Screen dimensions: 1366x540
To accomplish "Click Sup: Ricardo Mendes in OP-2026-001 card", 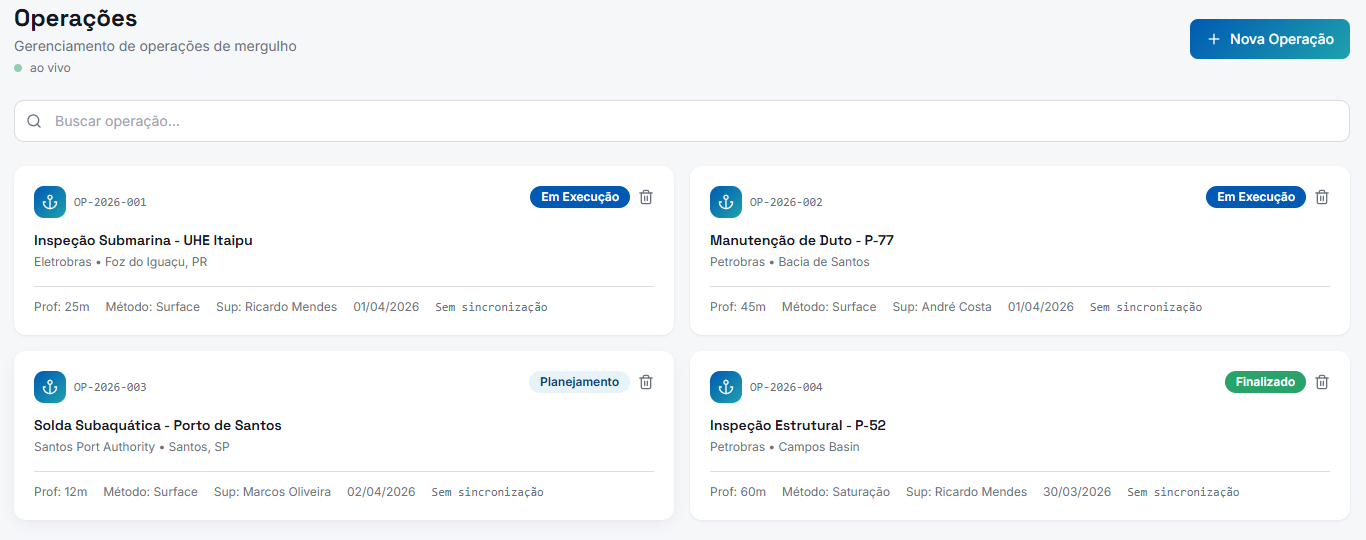I will point(277,307).
